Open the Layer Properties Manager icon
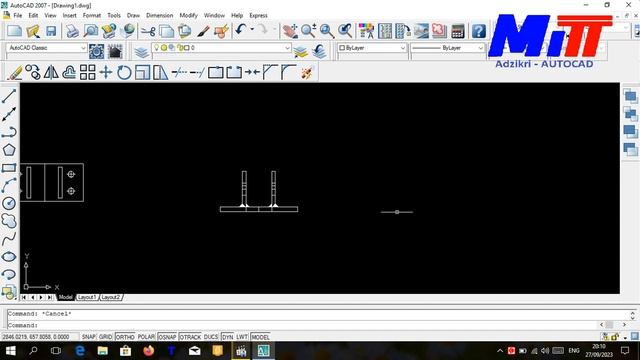This screenshot has width=640, height=360. point(141,52)
